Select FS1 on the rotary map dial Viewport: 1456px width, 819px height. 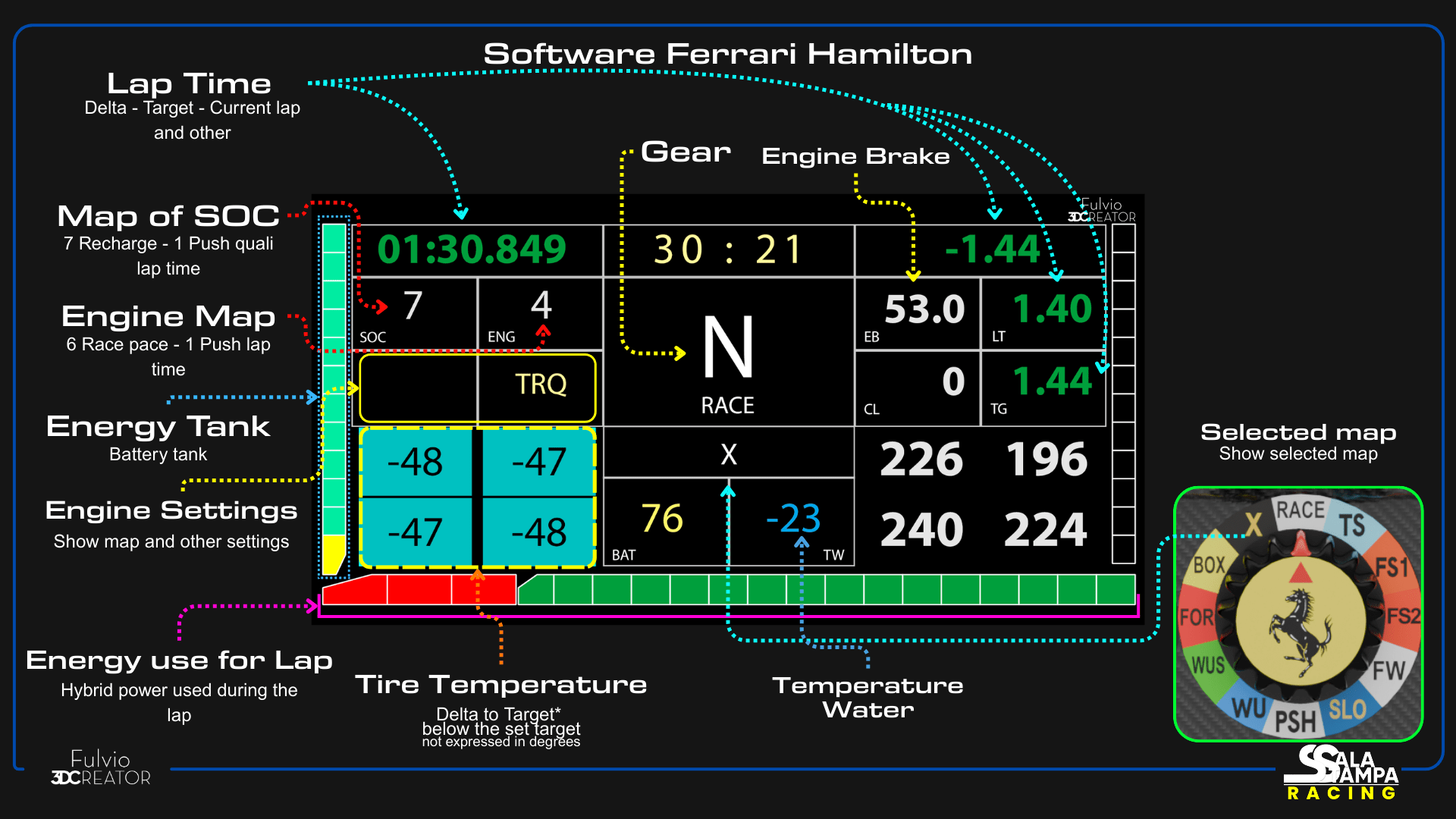(1392, 566)
